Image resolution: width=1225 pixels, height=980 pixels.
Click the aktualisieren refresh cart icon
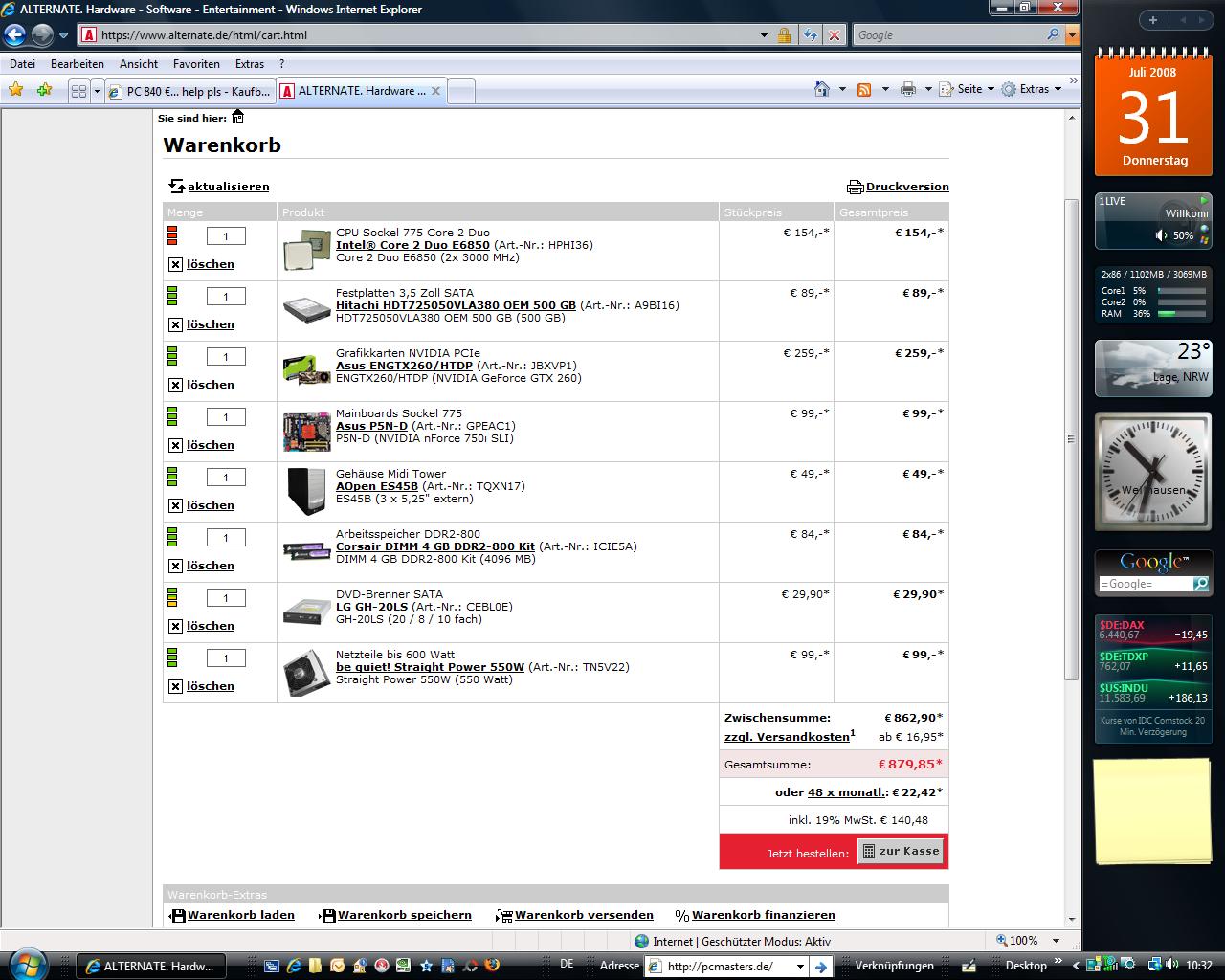tap(177, 187)
